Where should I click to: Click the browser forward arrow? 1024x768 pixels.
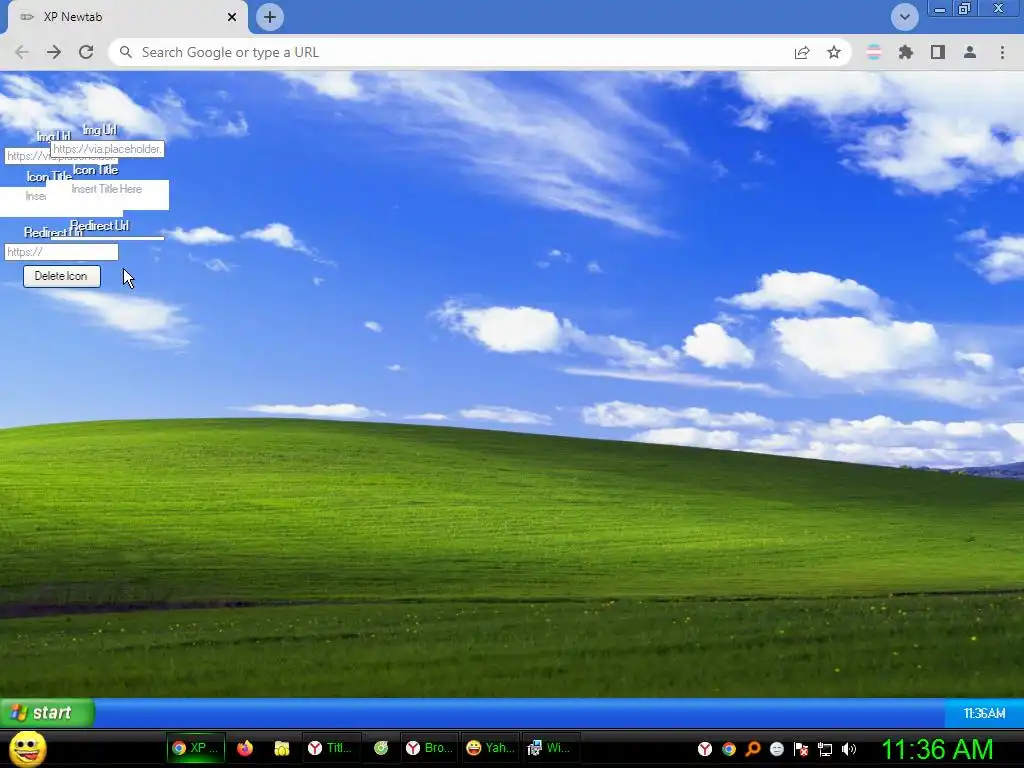pyautogui.click(x=54, y=52)
